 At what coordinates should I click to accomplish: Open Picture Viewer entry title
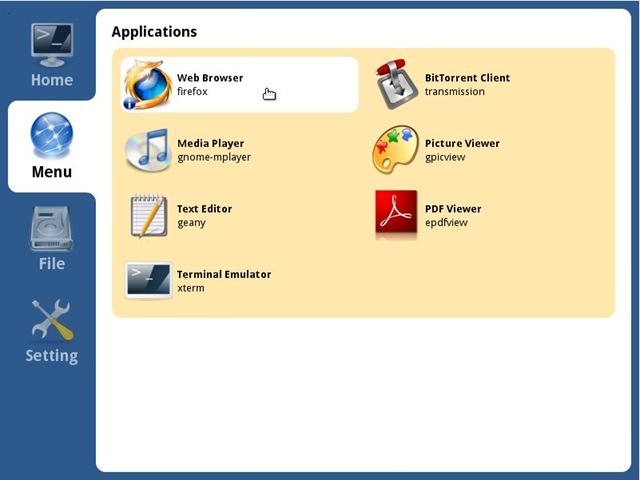point(462,143)
